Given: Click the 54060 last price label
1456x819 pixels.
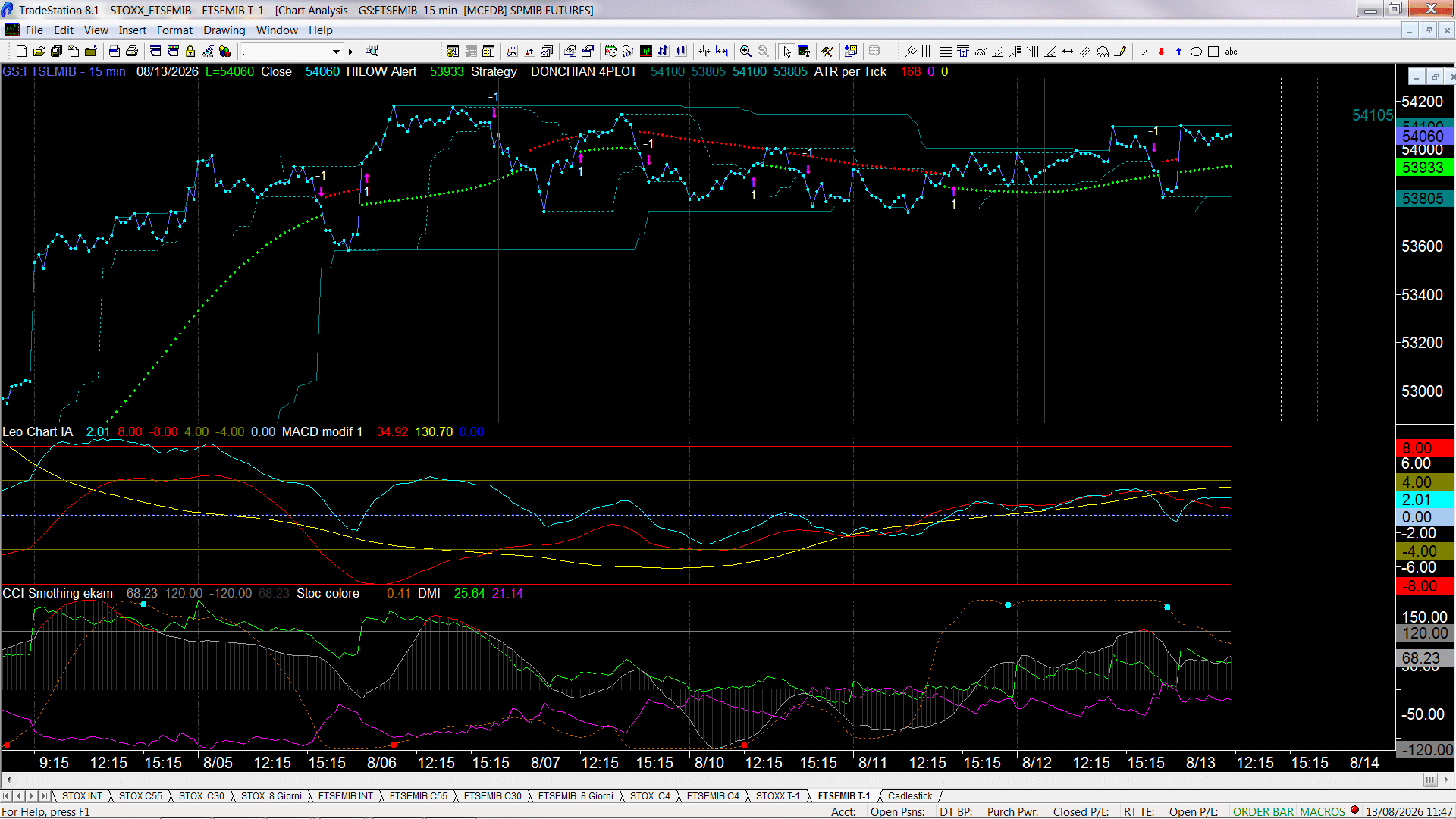Looking at the screenshot, I should [1424, 136].
